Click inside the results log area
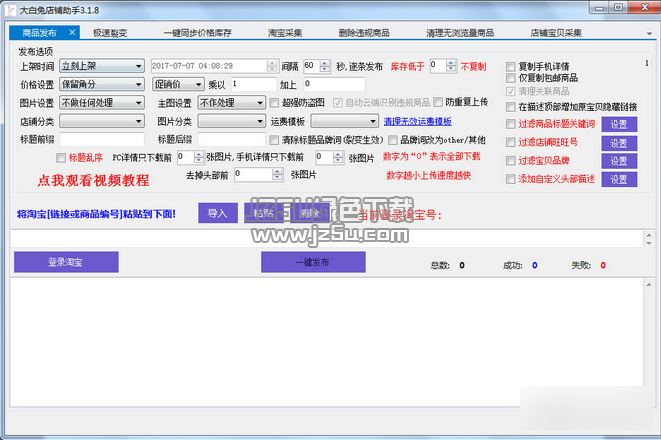Screen dimensions: 661x440 tap(327, 342)
